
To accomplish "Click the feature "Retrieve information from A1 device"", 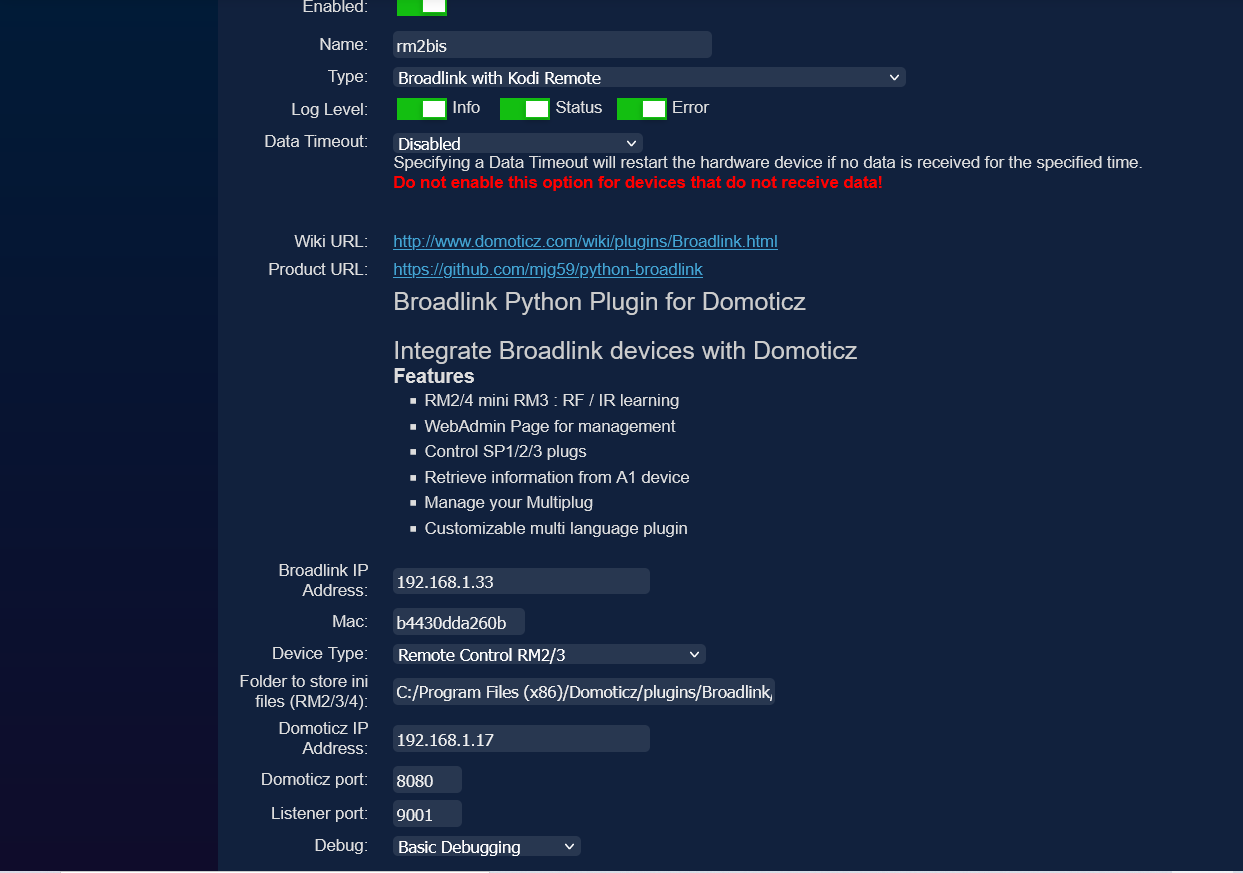I will coord(557,477).
